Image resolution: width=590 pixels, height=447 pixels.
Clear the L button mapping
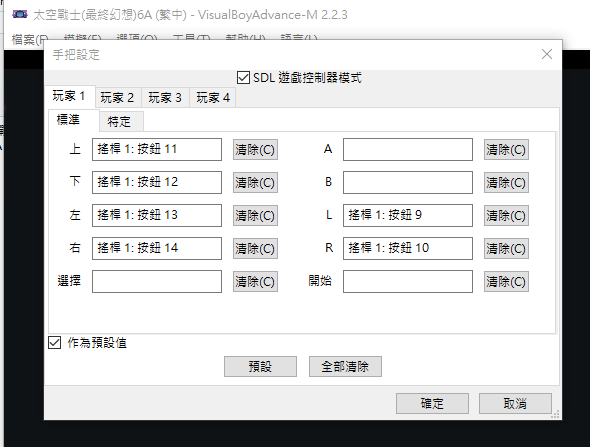506,216
